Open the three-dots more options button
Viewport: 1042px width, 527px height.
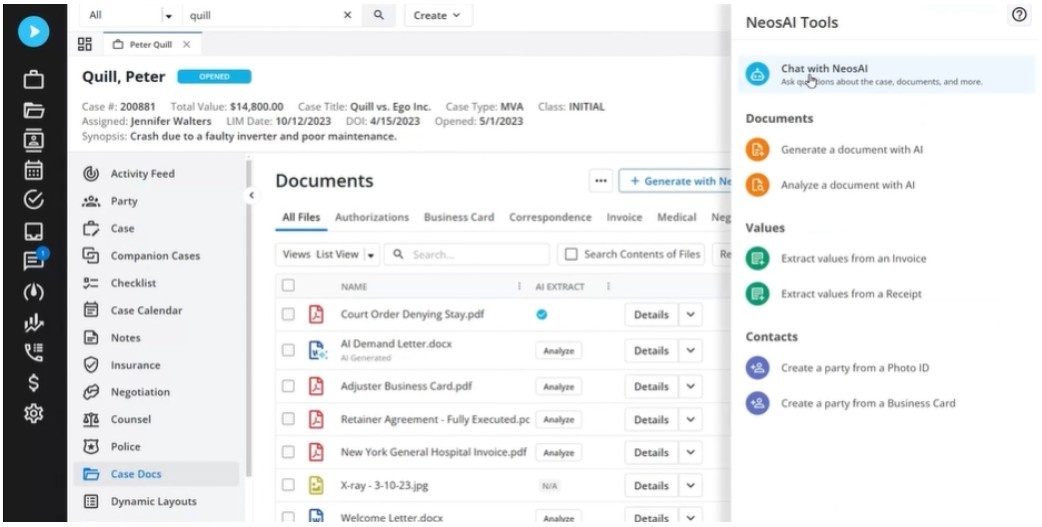[x=601, y=181]
